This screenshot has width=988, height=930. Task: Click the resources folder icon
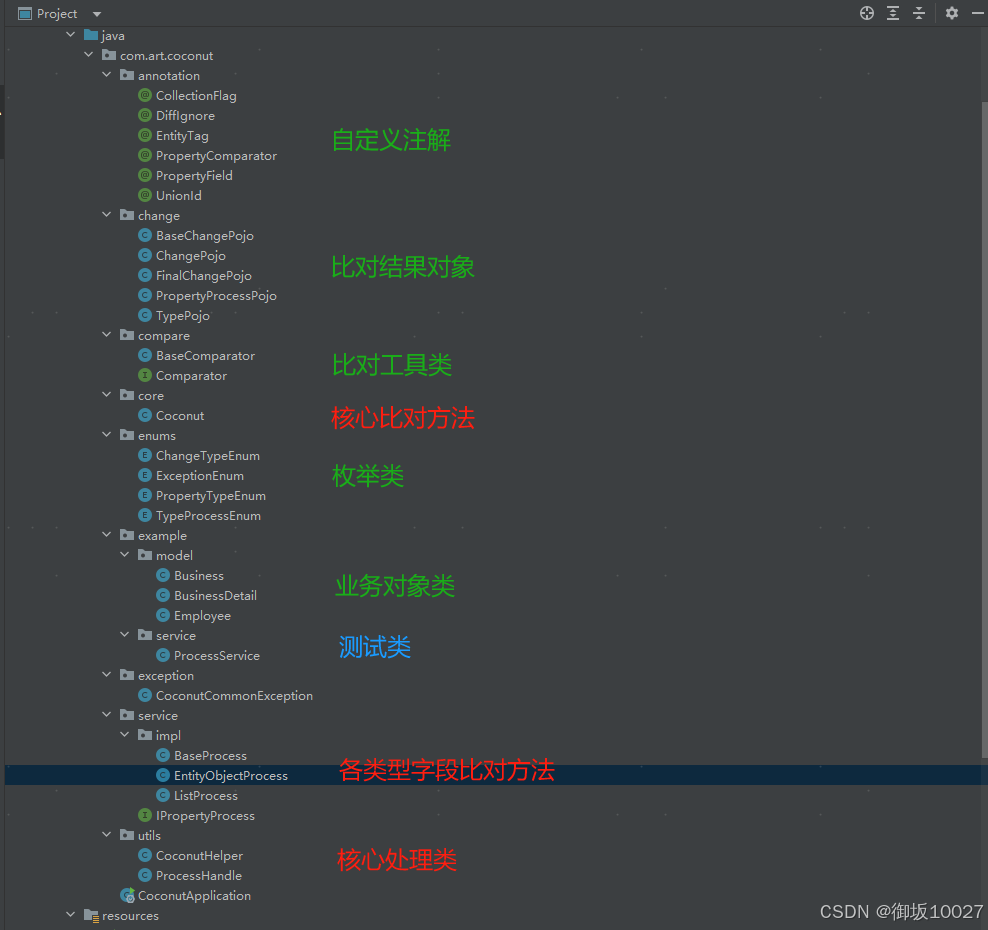pyautogui.click(x=91, y=916)
